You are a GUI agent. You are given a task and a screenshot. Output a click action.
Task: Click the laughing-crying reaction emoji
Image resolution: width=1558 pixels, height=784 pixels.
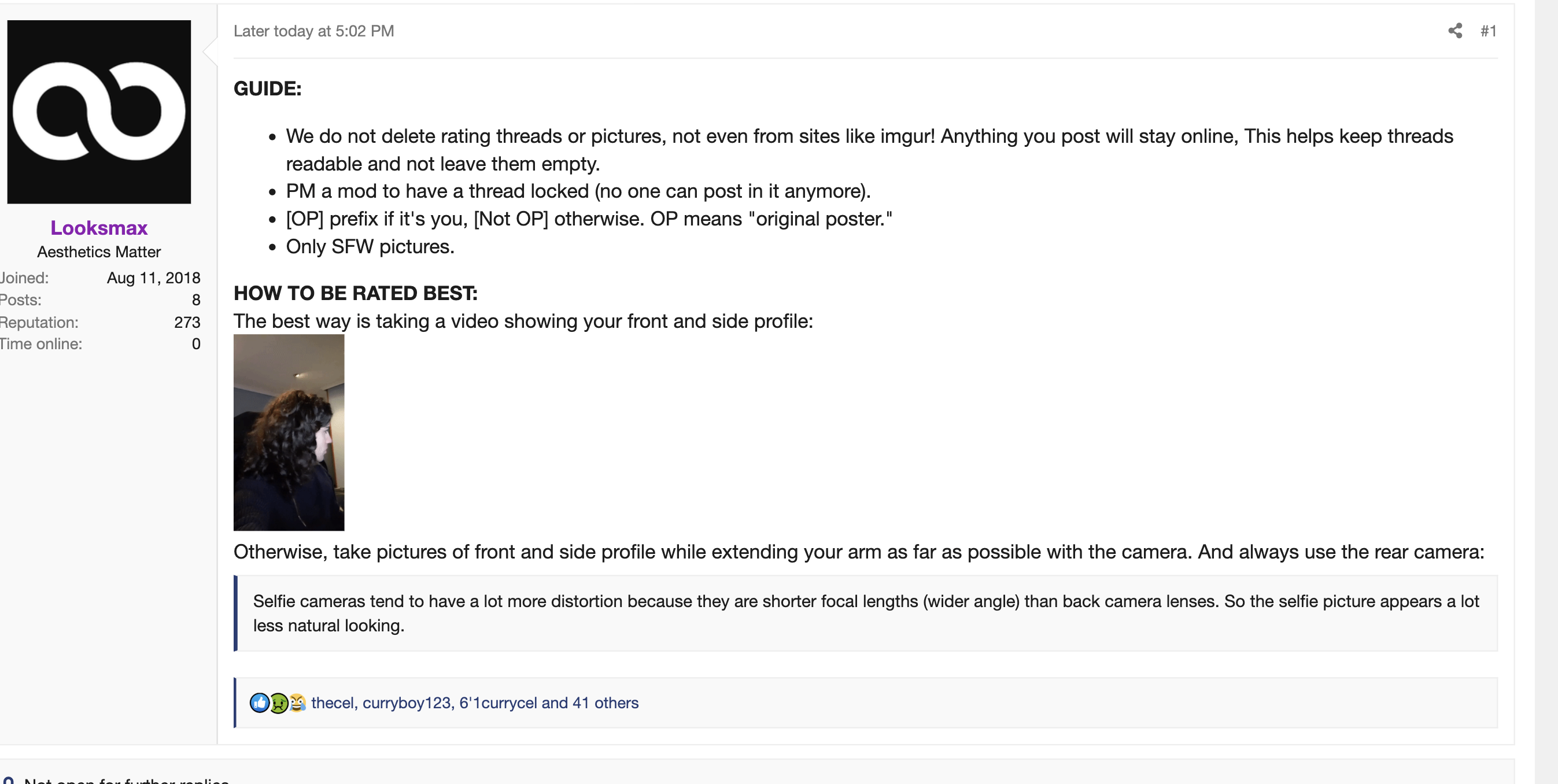tap(297, 702)
